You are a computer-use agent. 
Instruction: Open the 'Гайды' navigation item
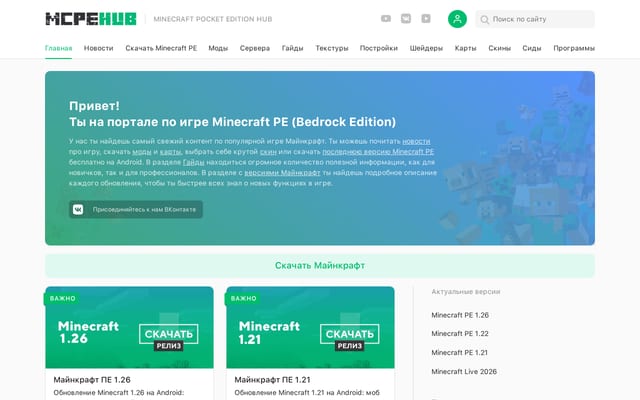point(292,48)
